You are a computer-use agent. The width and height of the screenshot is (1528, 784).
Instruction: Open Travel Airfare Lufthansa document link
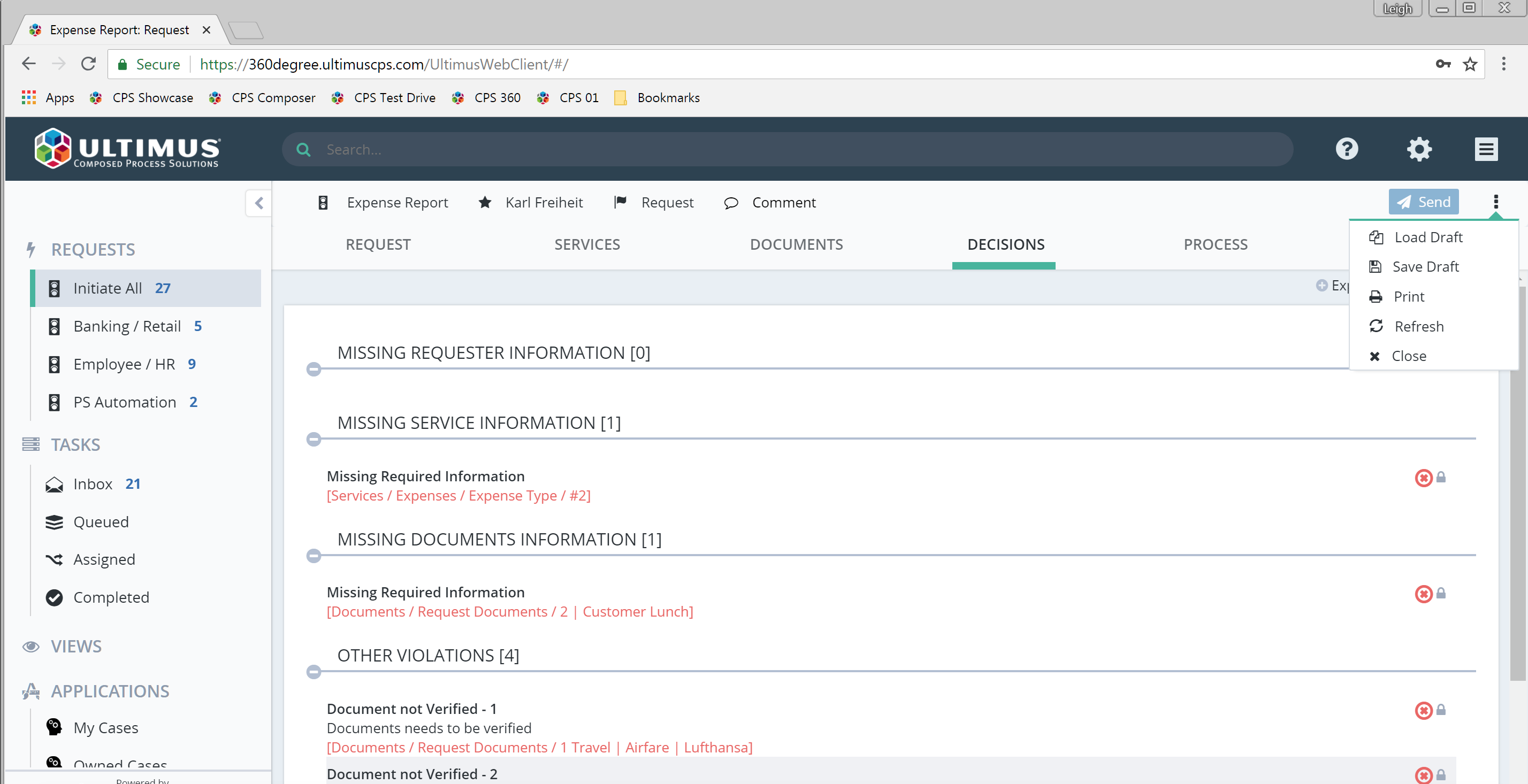(x=539, y=748)
